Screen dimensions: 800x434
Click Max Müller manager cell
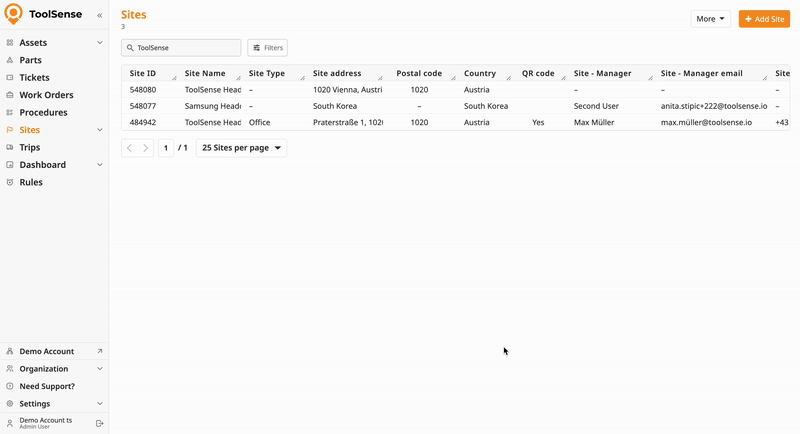click(x=594, y=122)
